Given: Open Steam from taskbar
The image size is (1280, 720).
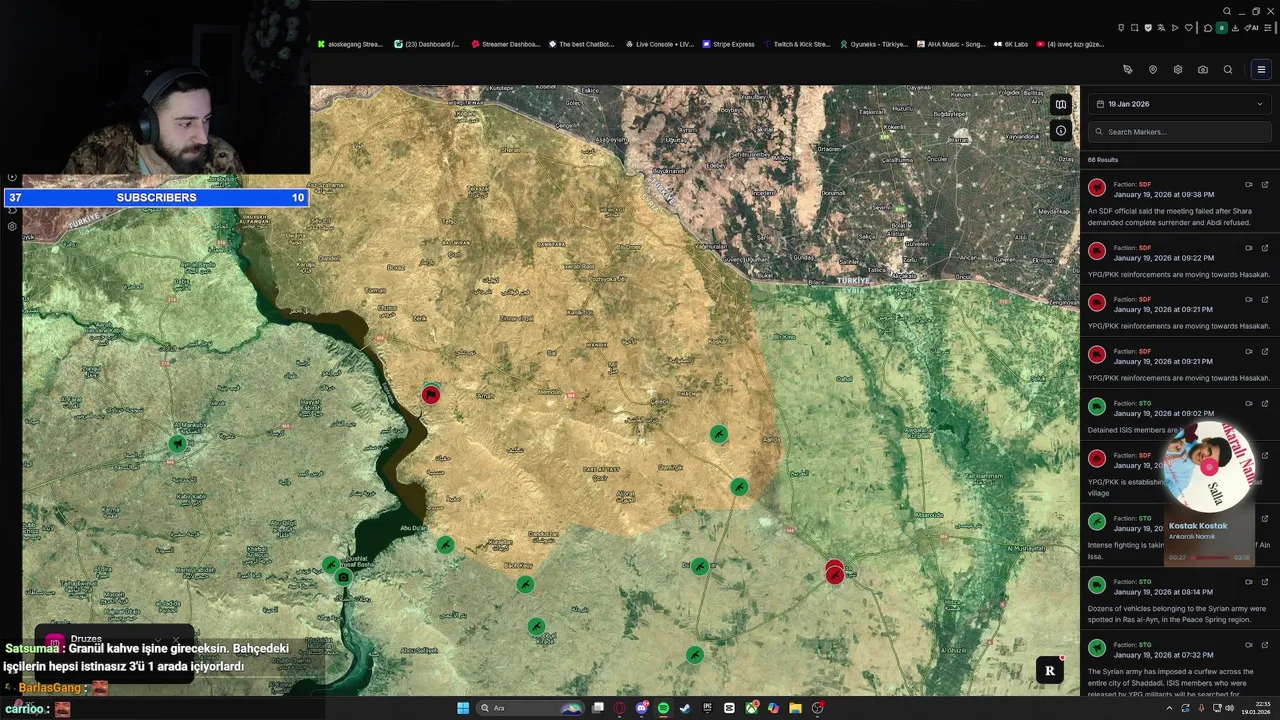Looking at the screenshot, I should (x=685, y=708).
